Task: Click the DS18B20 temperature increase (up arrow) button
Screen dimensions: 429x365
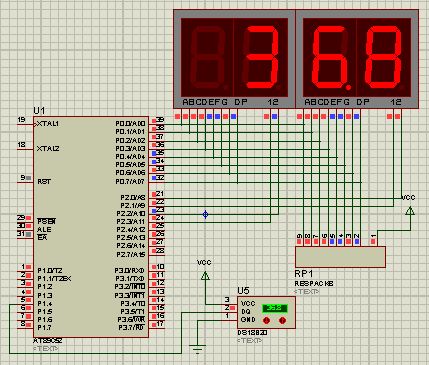Action: pyautogui.click(x=282, y=320)
